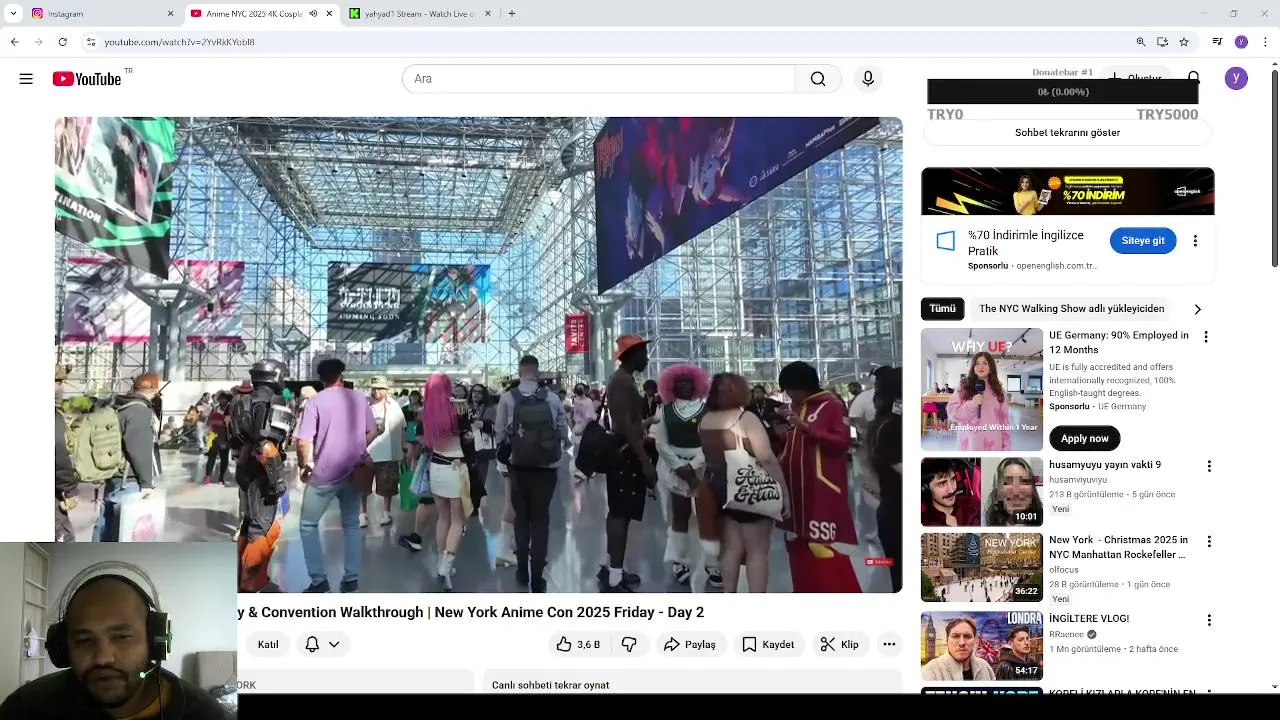Visit advertiser site with Siteye git
This screenshot has width=1280, height=720.
tap(1142, 241)
